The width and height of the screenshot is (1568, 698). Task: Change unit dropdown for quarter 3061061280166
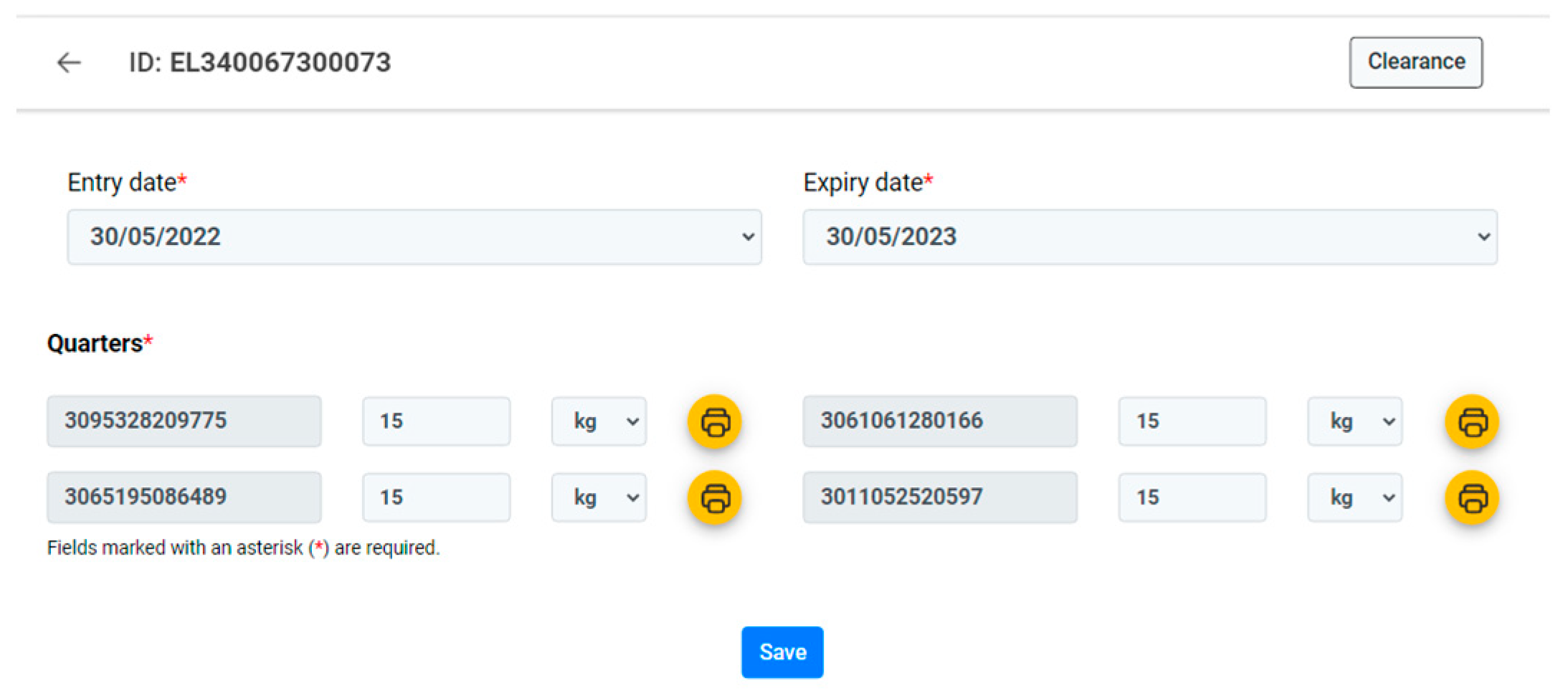(x=1354, y=421)
